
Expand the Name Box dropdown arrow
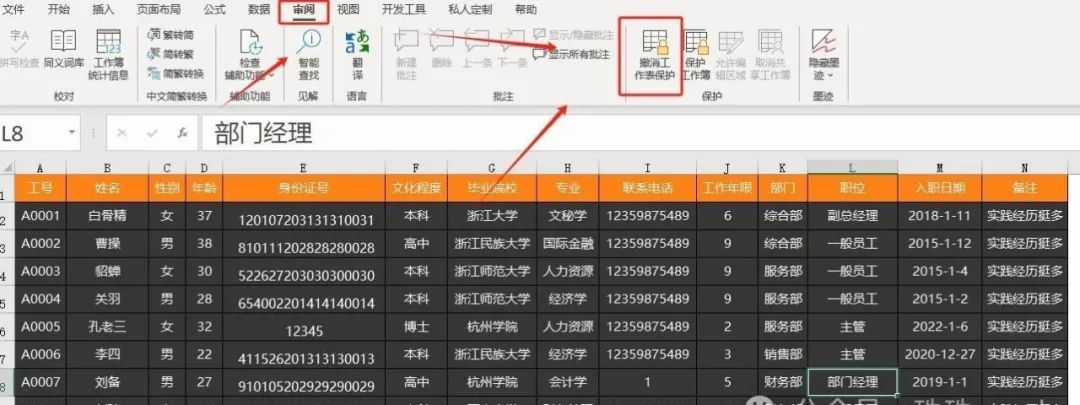(71, 132)
